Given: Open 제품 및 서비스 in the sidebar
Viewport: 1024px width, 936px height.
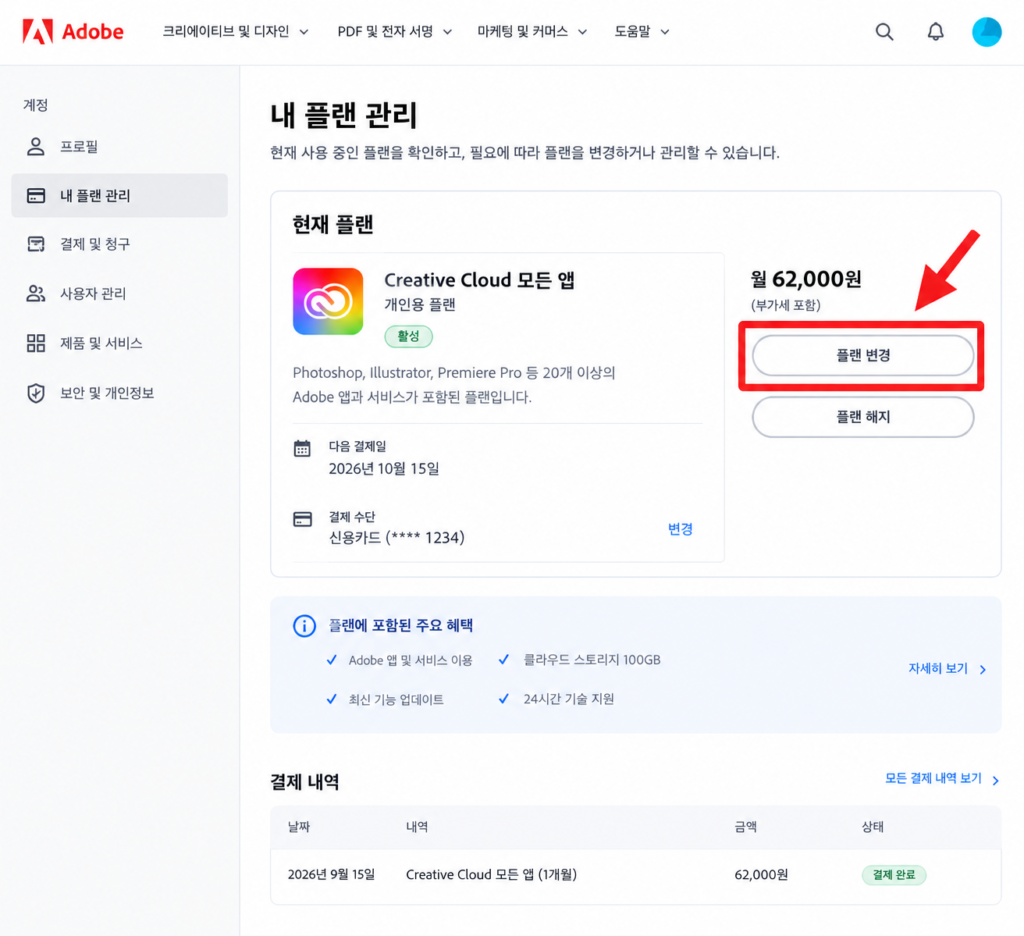Looking at the screenshot, I should 120,343.
